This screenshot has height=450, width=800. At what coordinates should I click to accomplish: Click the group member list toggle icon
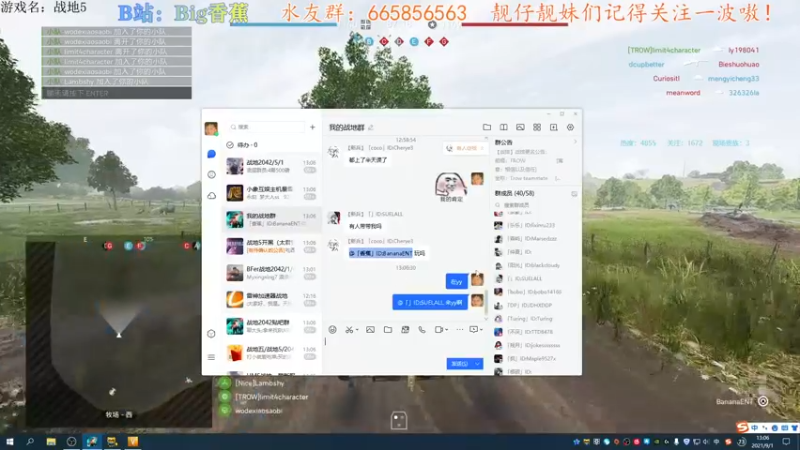pos(574,194)
